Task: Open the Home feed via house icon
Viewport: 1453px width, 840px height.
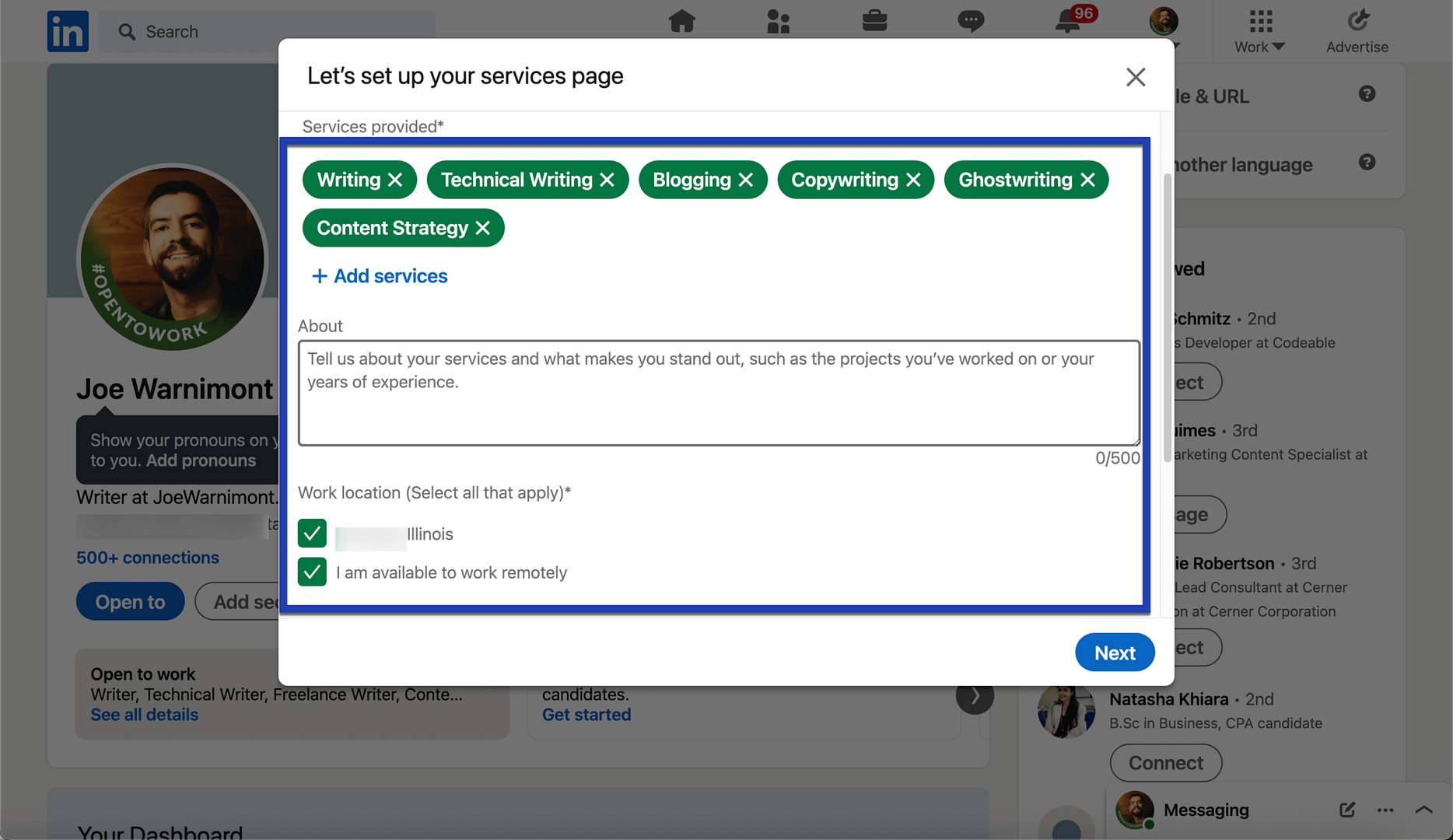Action: [x=682, y=22]
